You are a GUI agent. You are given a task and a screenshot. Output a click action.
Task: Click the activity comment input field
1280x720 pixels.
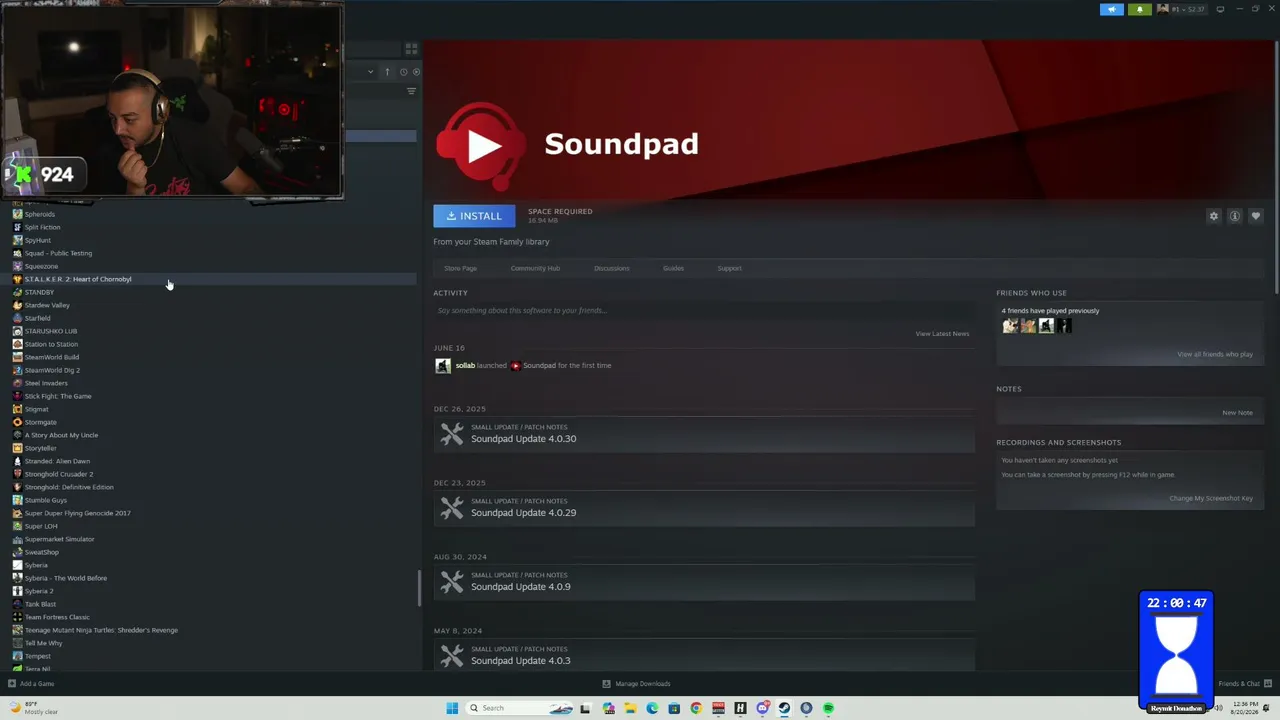coord(703,311)
